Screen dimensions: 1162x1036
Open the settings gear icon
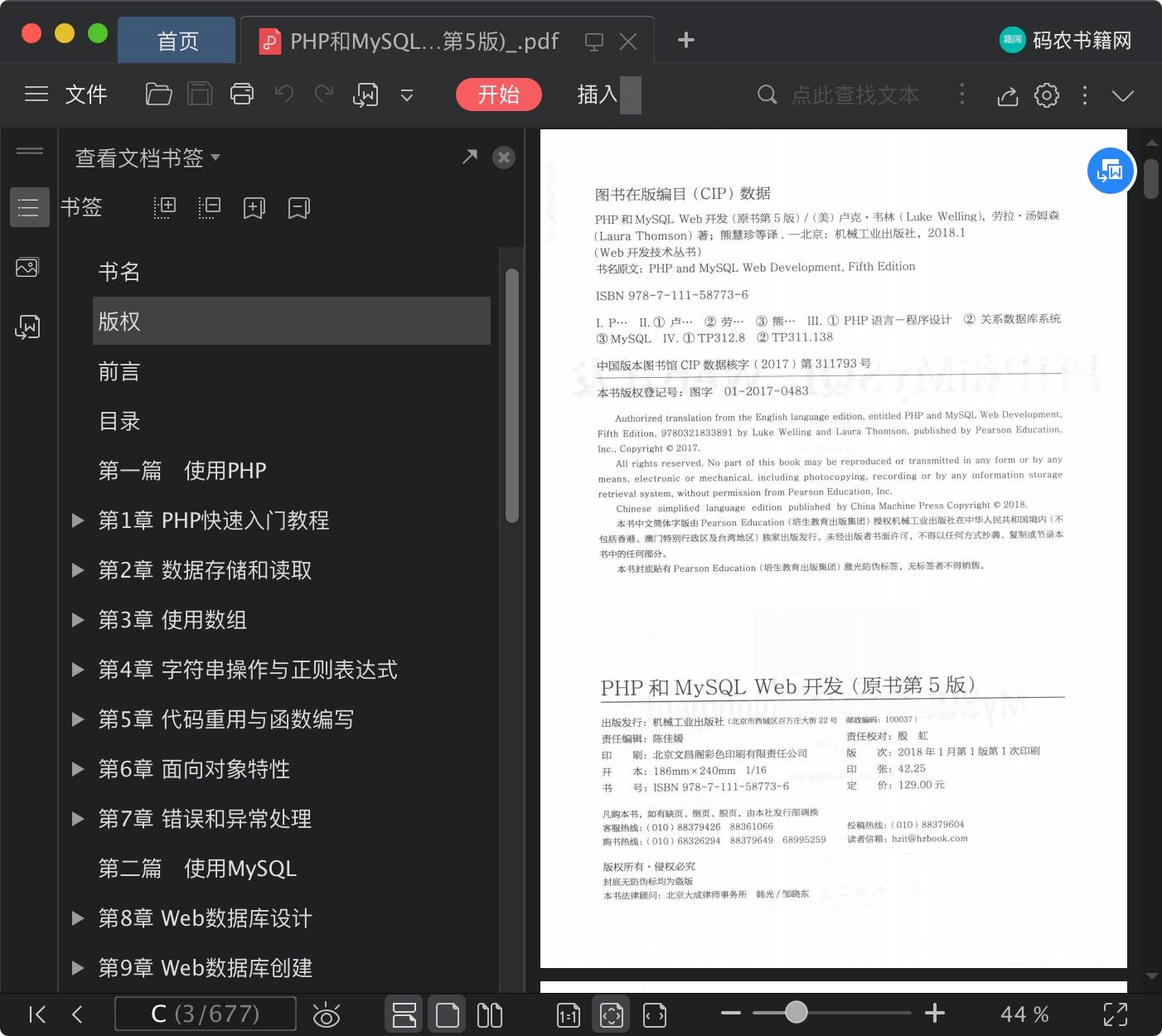[1047, 95]
